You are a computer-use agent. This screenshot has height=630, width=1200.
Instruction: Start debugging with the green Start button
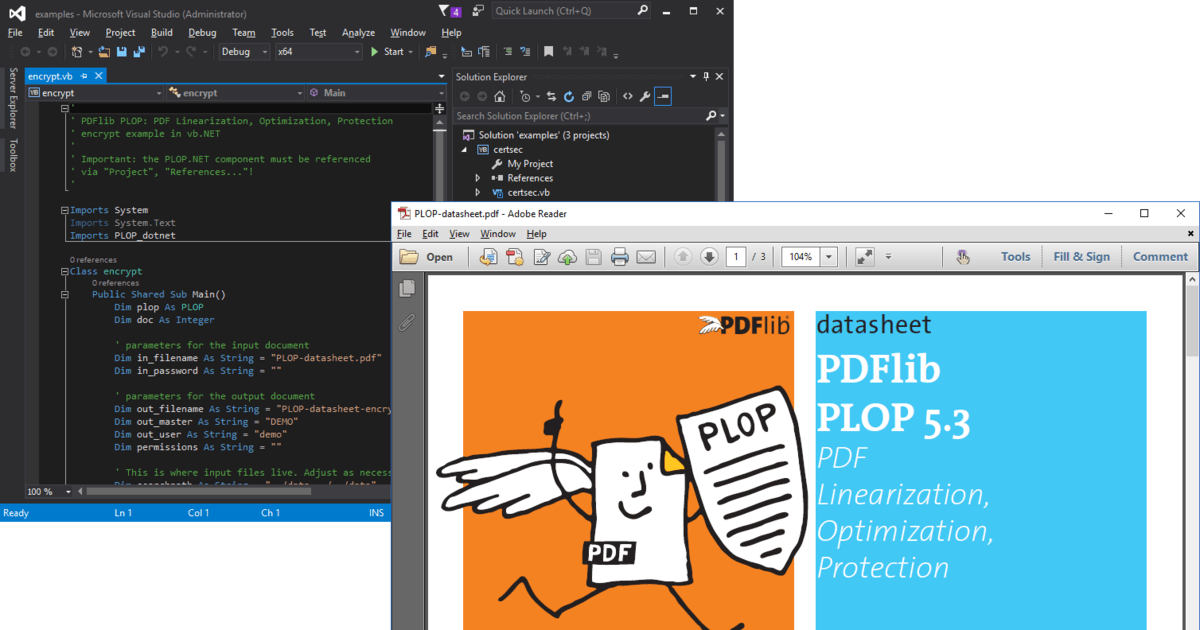tap(374, 51)
